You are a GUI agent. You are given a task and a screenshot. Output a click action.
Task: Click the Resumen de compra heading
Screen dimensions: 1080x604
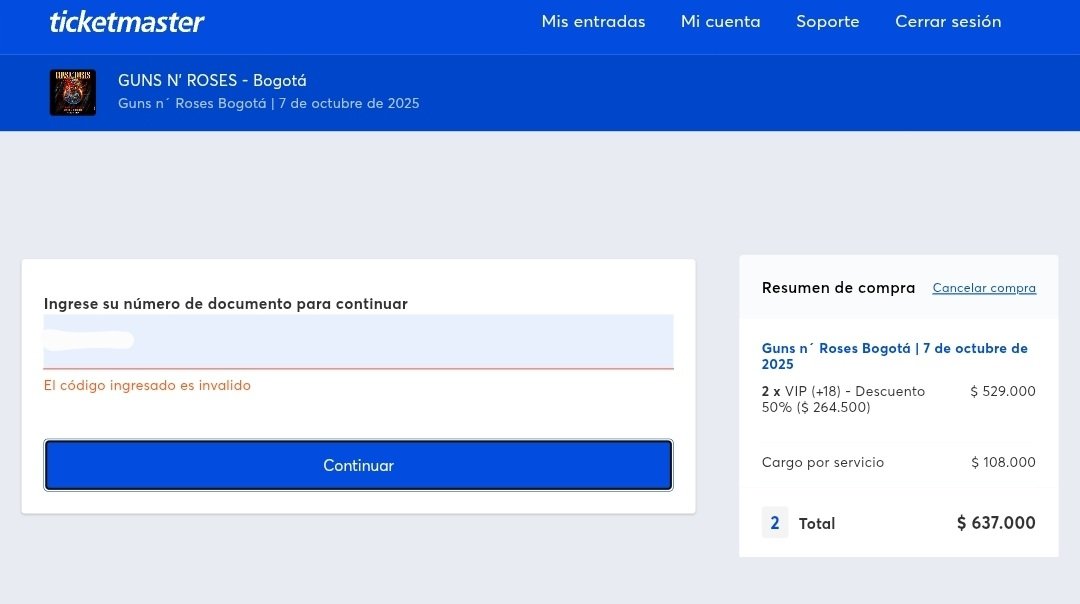click(x=838, y=288)
